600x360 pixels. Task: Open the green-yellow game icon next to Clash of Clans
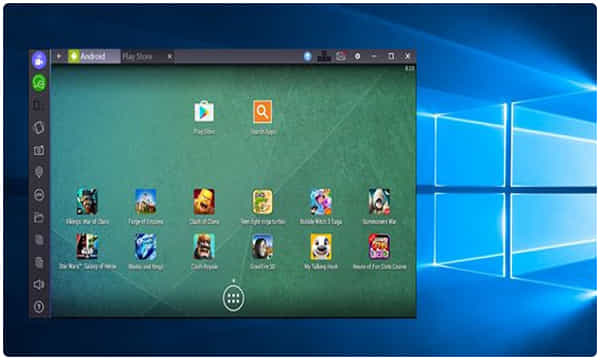coord(262,202)
